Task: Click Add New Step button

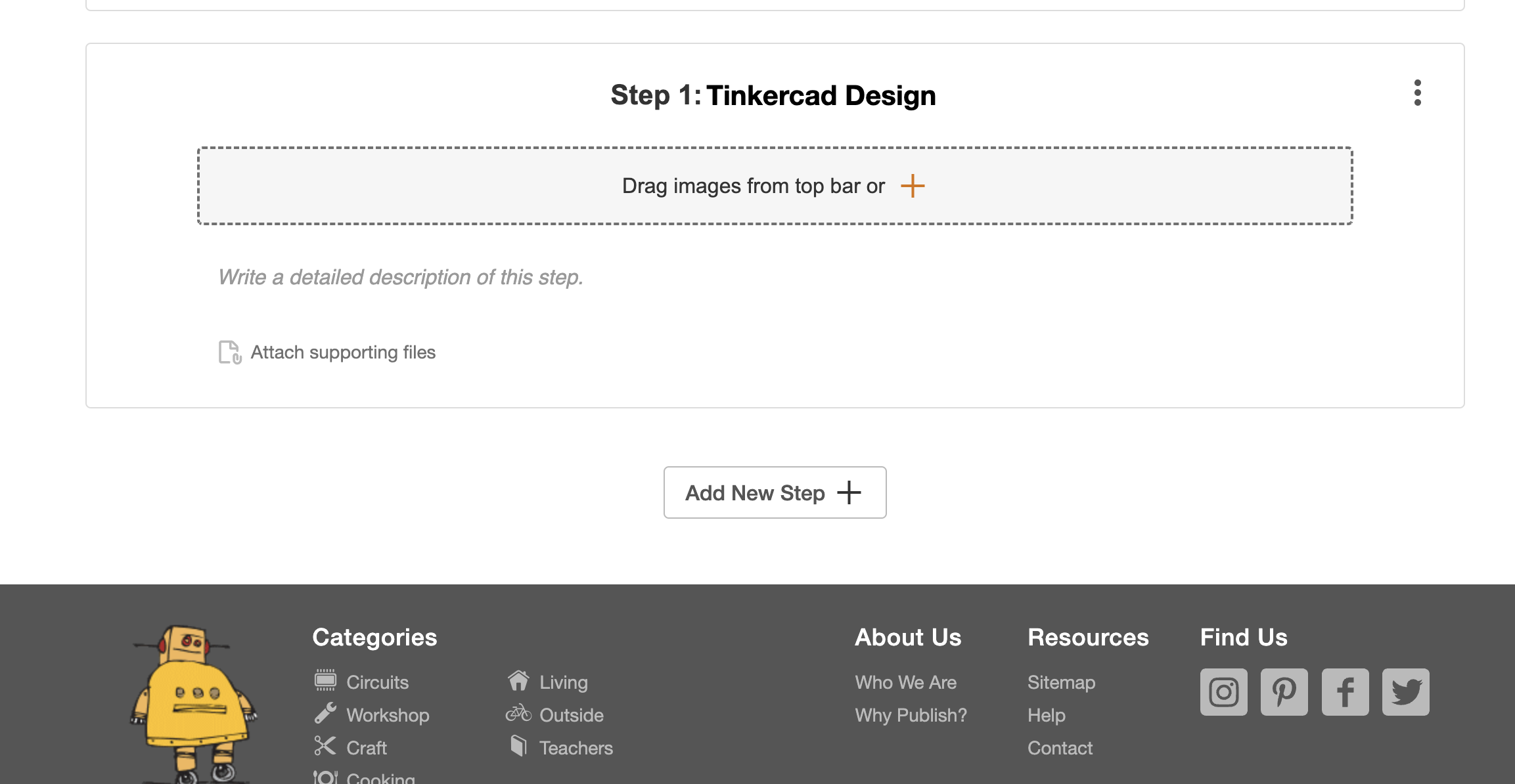Action: (x=775, y=492)
